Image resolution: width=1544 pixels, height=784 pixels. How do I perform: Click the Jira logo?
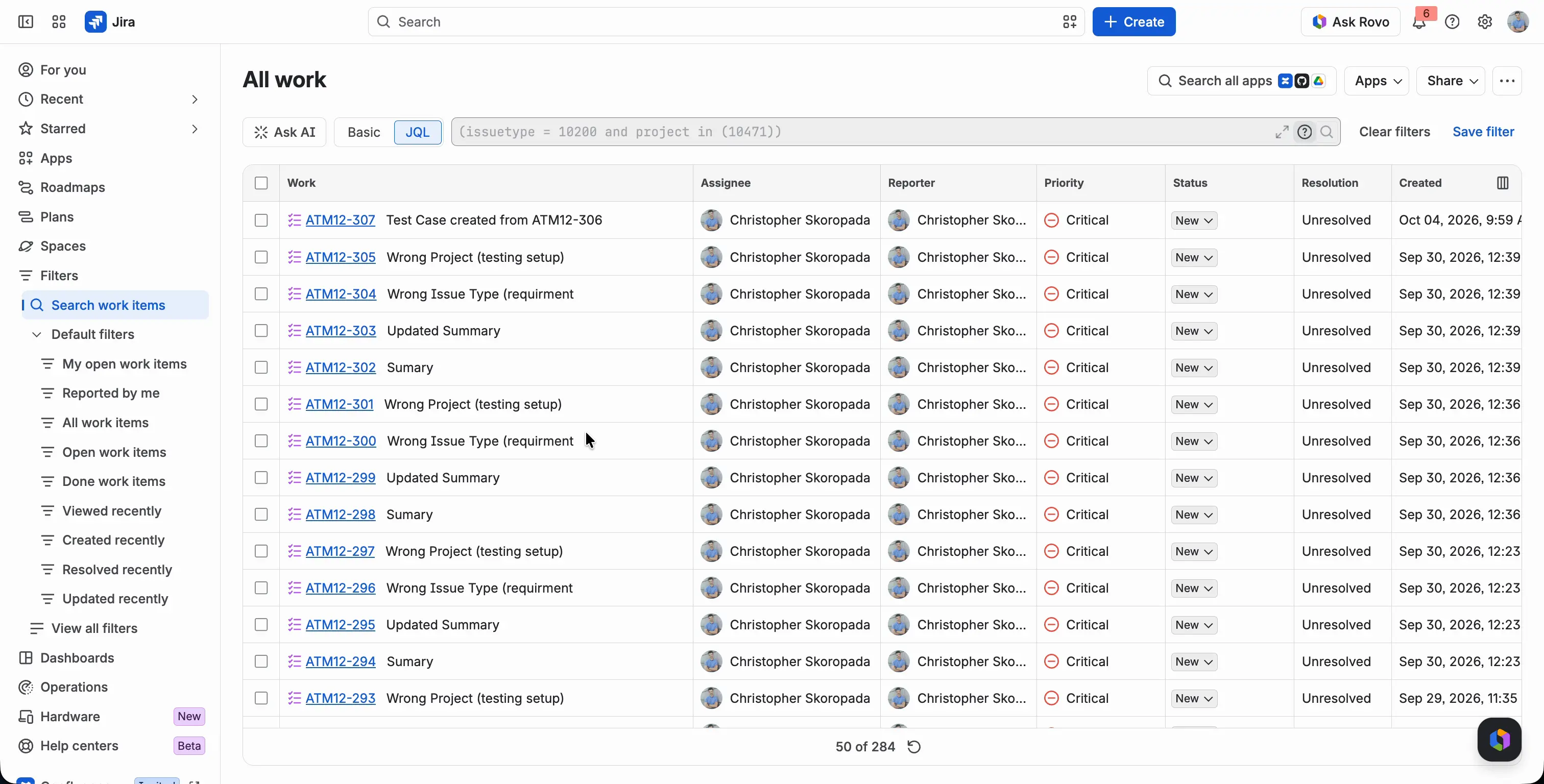pos(110,22)
